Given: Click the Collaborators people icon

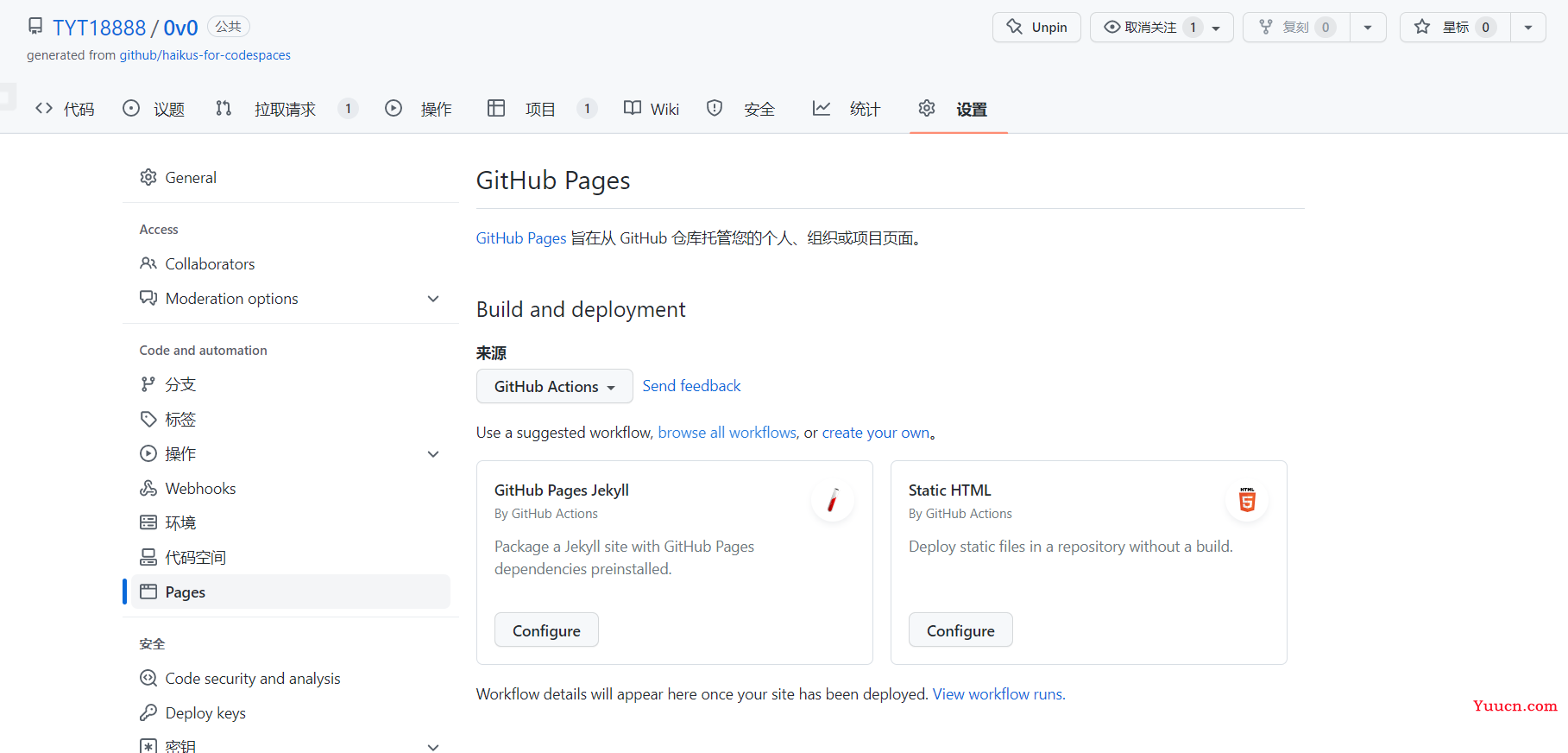Looking at the screenshot, I should tap(148, 263).
